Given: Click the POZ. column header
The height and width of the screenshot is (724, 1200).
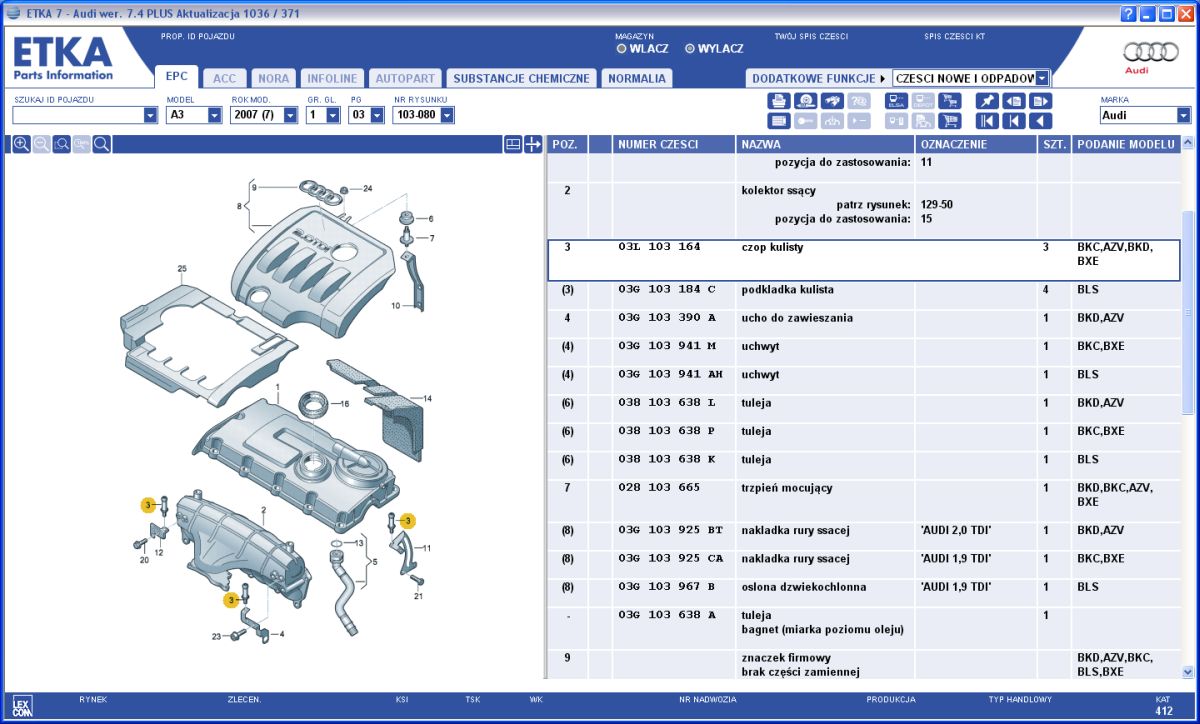Looking at the screenshot, I should (x=567, y=144).
